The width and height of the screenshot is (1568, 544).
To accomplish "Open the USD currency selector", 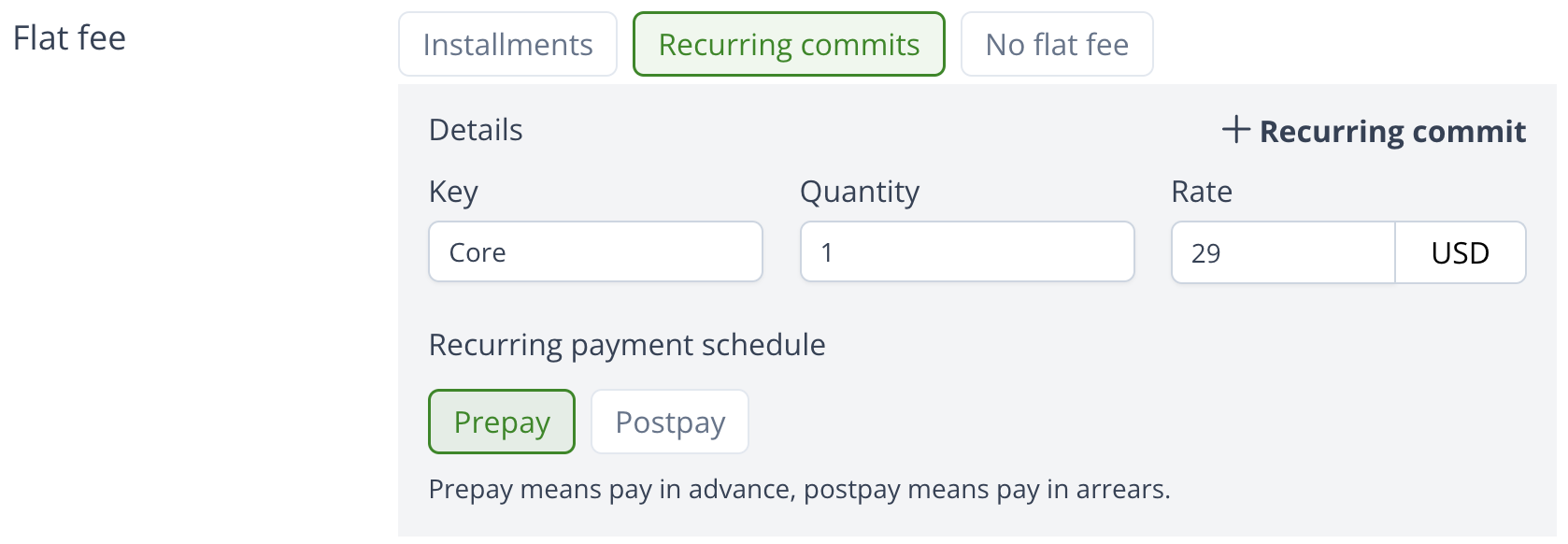I will tap(1460, 253).
